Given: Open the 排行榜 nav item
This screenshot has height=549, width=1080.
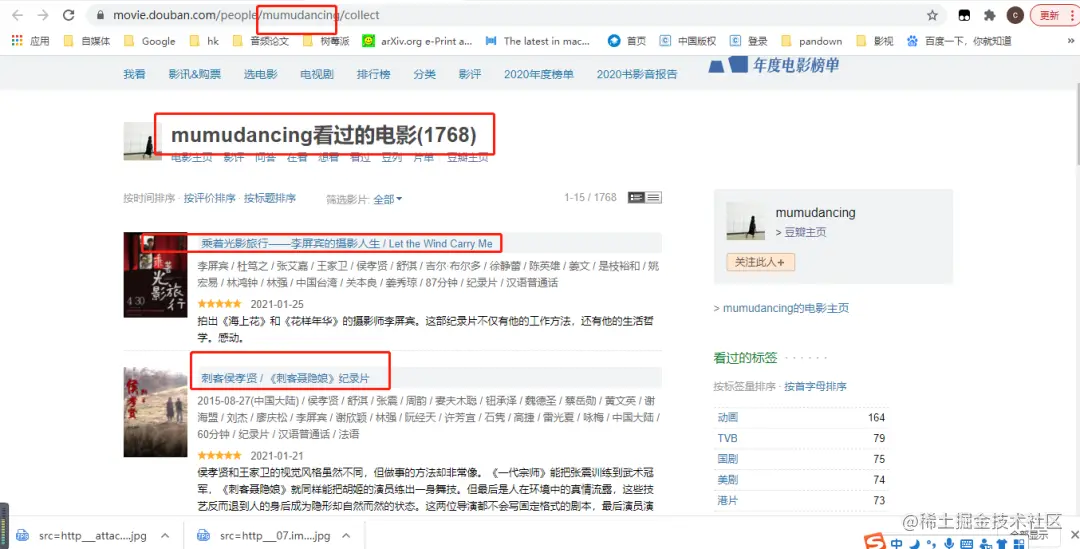Looking at the screenshot, I should coord(373,74).
